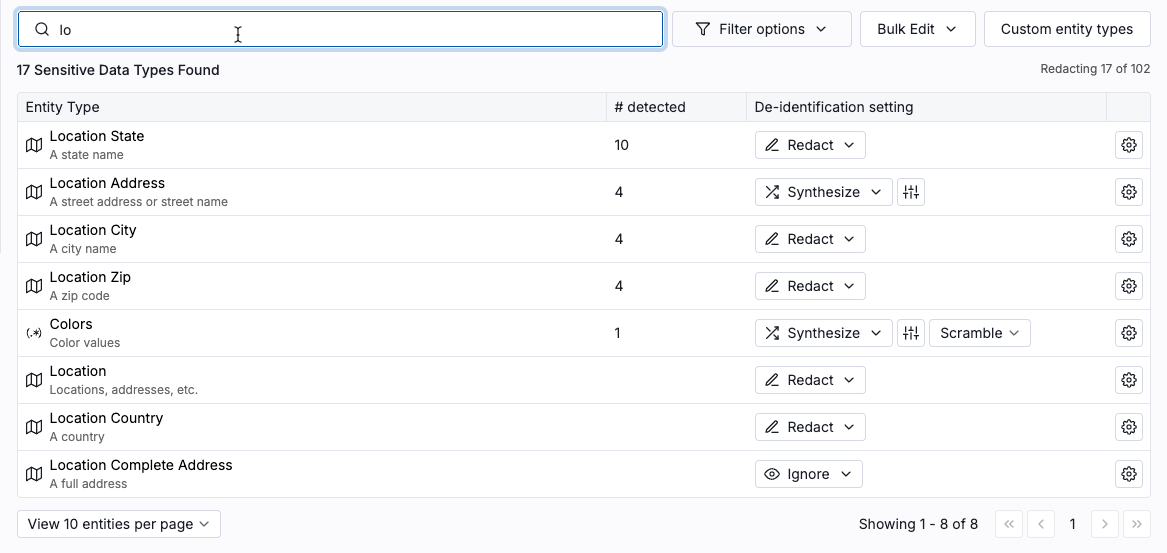
Task: Jump to the last page arrow
Action: [1136, 524]
